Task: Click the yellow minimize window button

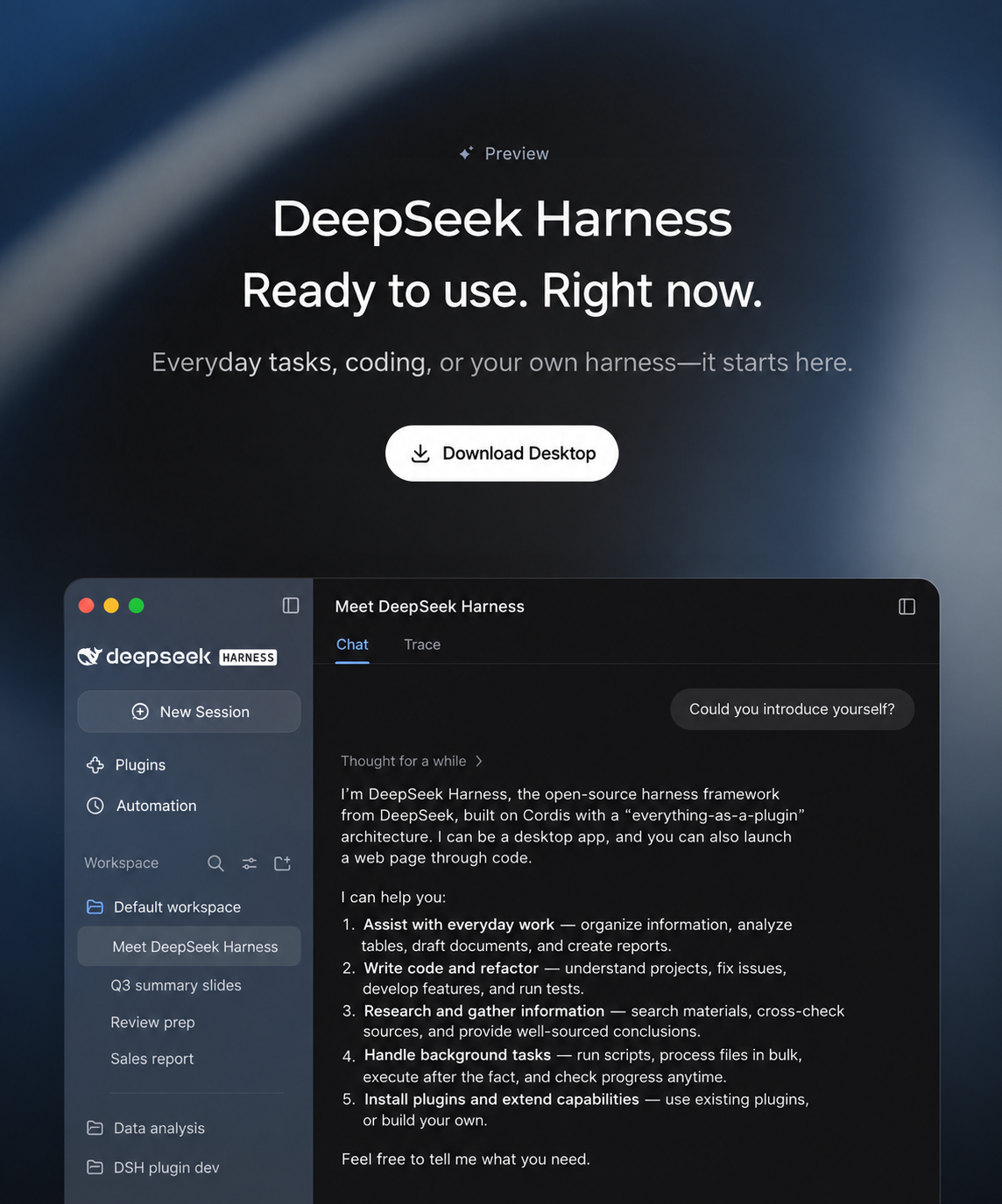Action: (111, 606)
